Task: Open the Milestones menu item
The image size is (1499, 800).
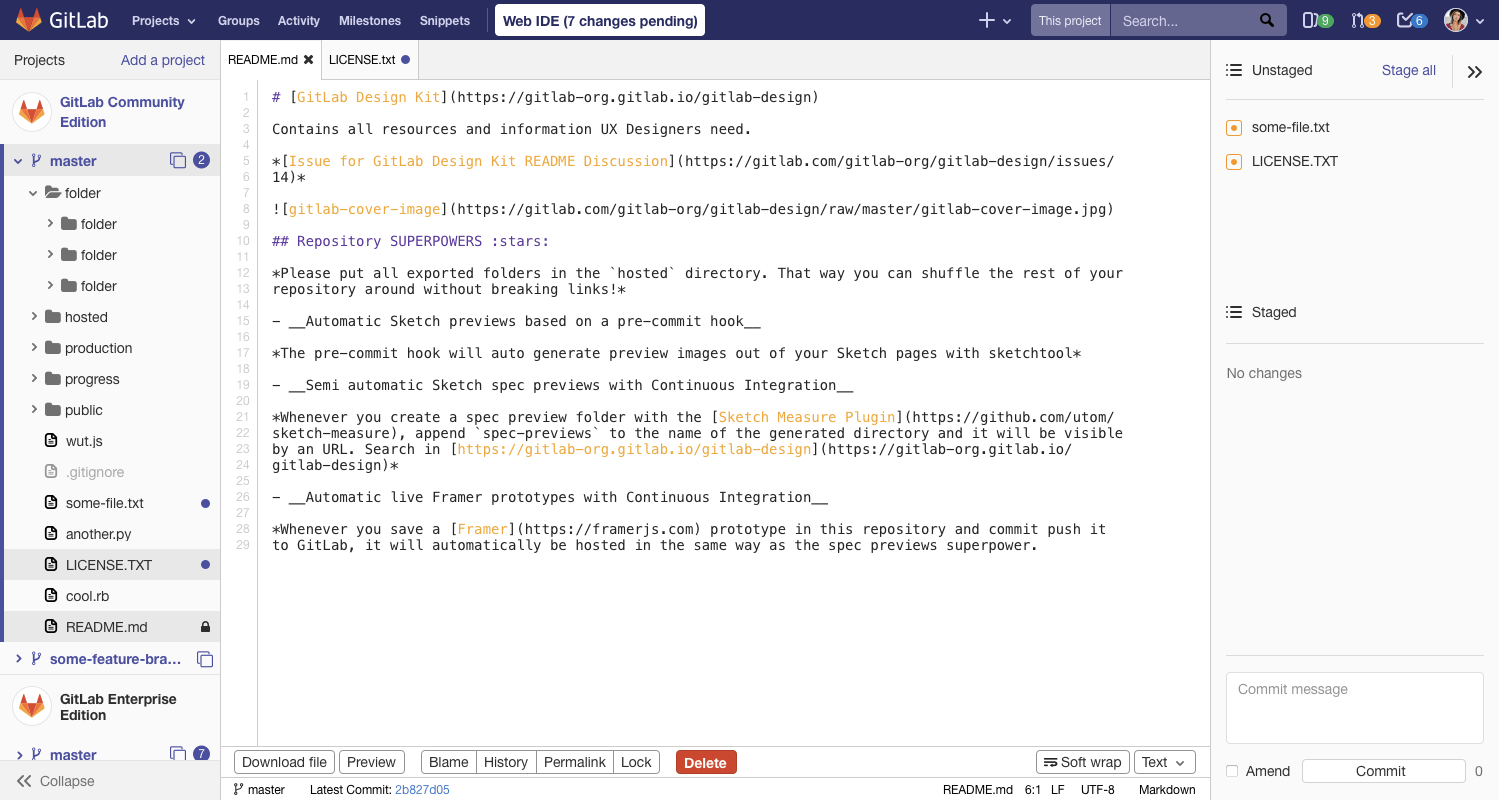Action: coord(370,20)
